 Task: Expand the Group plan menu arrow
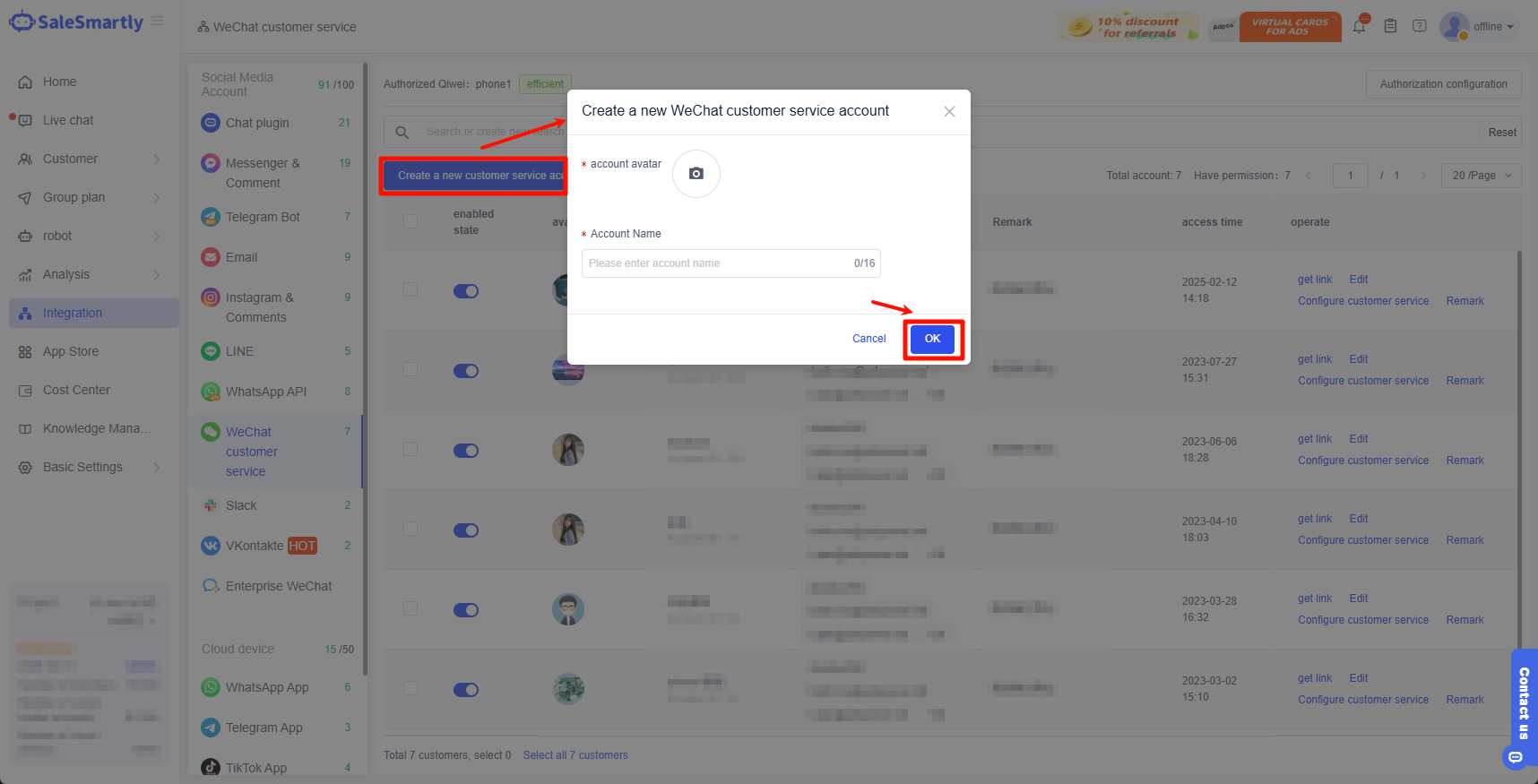tap(157, 197)
